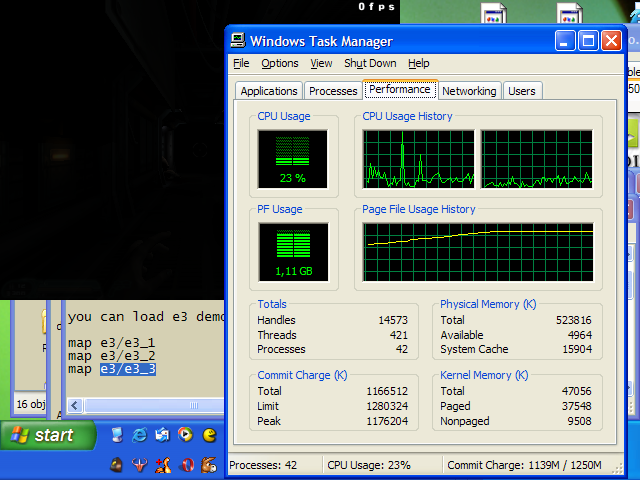Click the Available value 4964

(x=580, y=335)
